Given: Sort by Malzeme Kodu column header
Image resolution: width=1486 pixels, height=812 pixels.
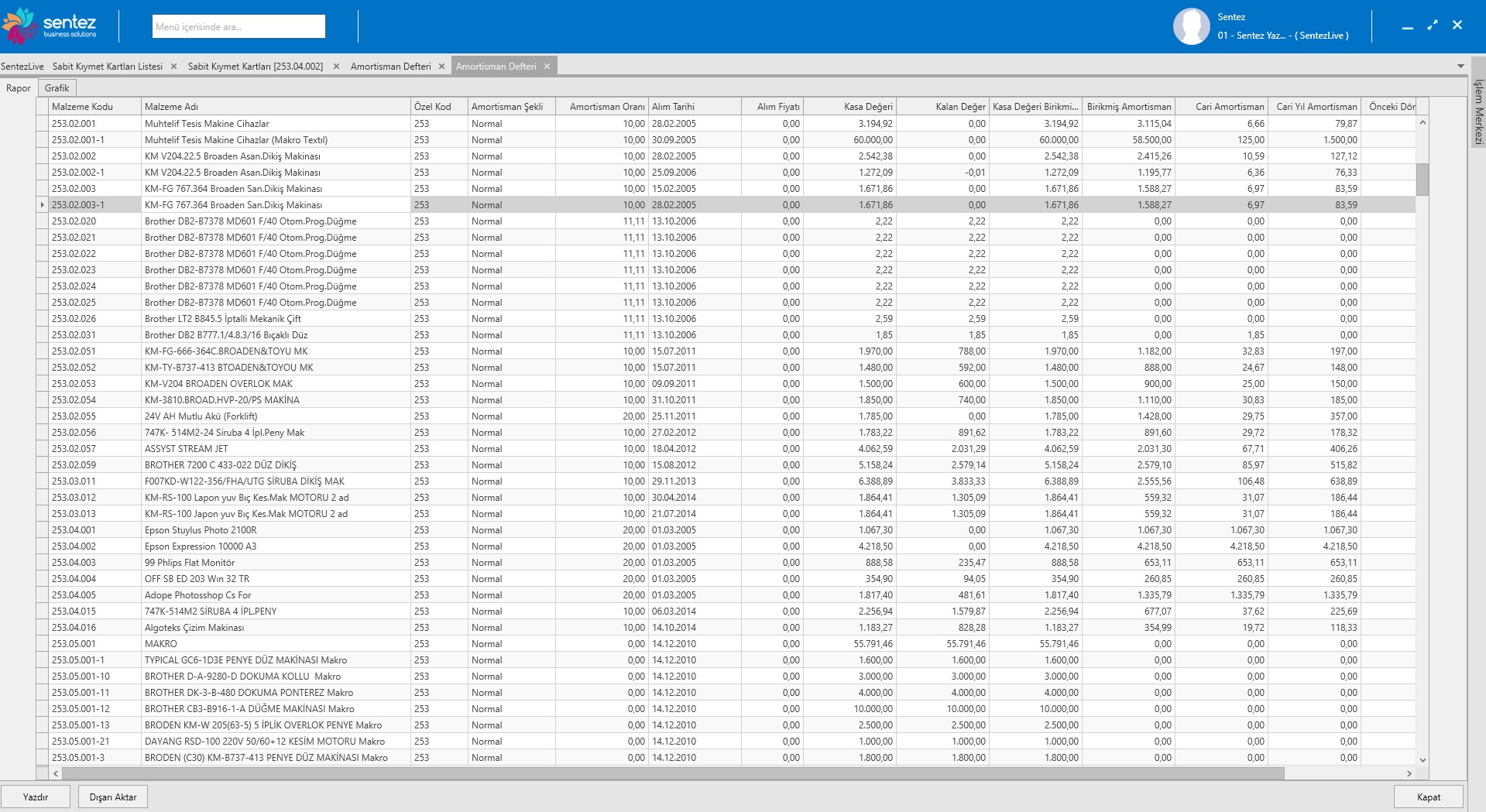Looking at the screenshot, I should coord(95,107).
